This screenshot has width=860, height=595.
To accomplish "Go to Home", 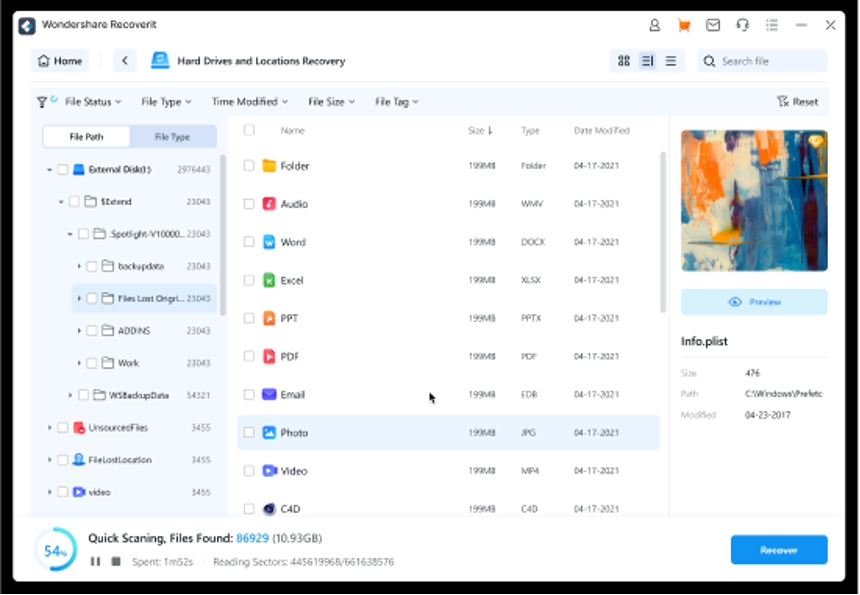I will click(60, 61).
